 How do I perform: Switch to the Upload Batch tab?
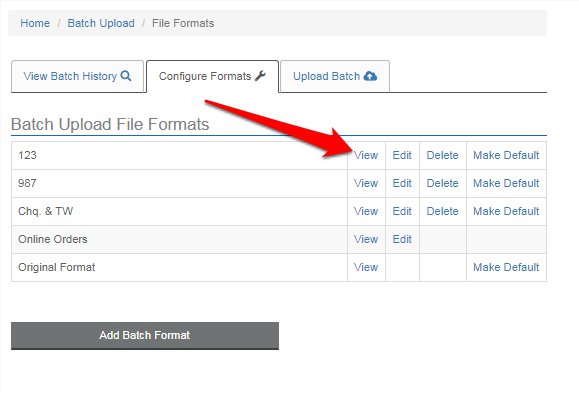click(x=335, y=76)
